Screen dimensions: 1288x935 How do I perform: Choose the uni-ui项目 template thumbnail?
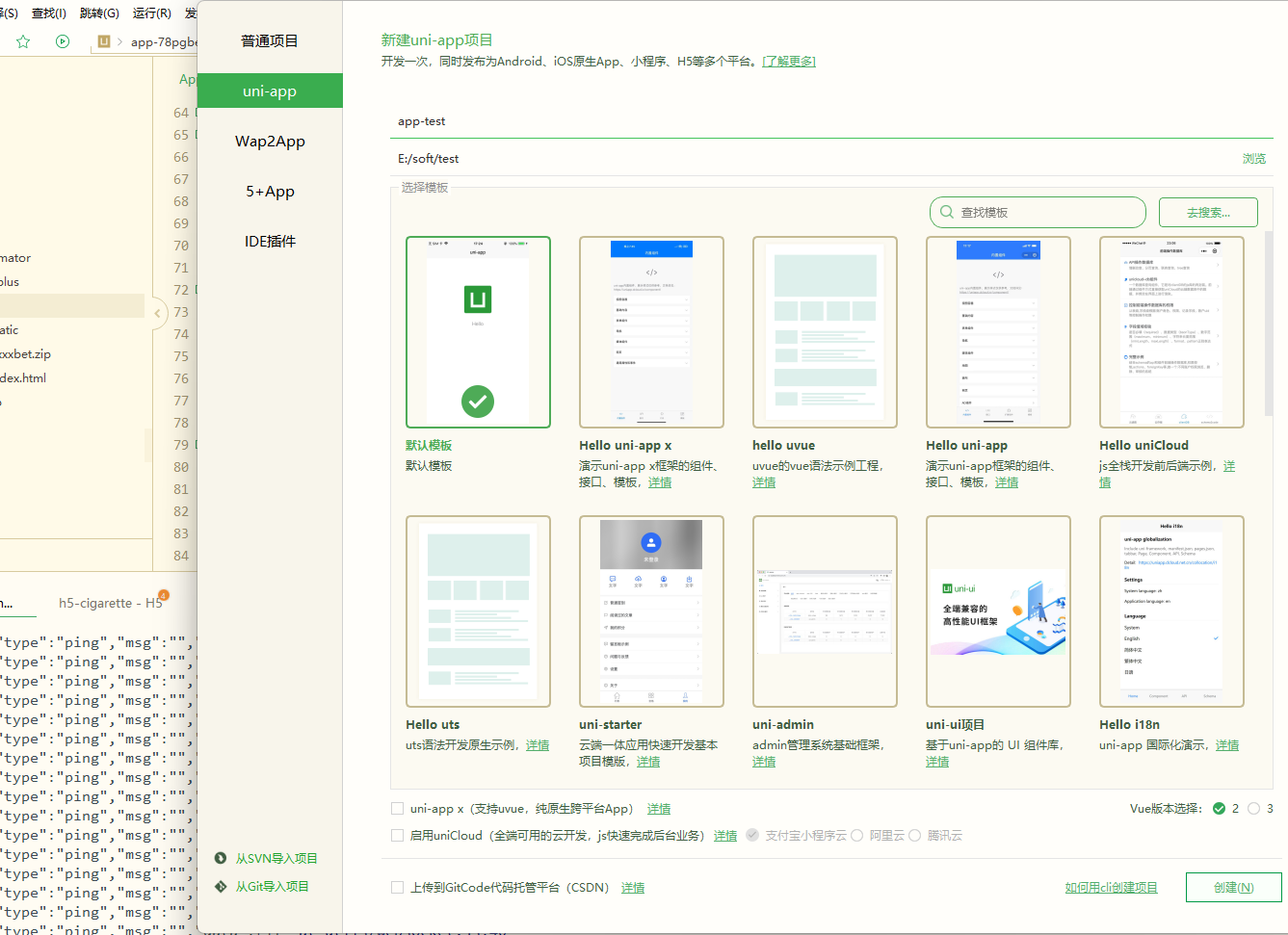pos(998,611)
